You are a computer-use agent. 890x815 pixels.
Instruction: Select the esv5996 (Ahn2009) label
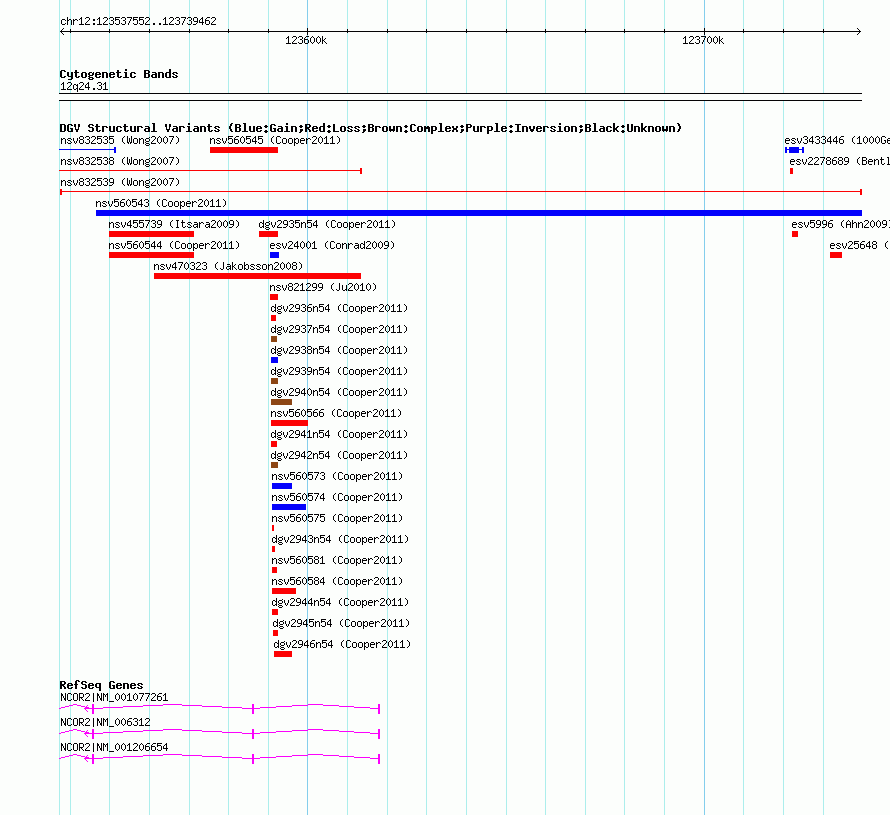pyautogui.click(x=841, y=224)
